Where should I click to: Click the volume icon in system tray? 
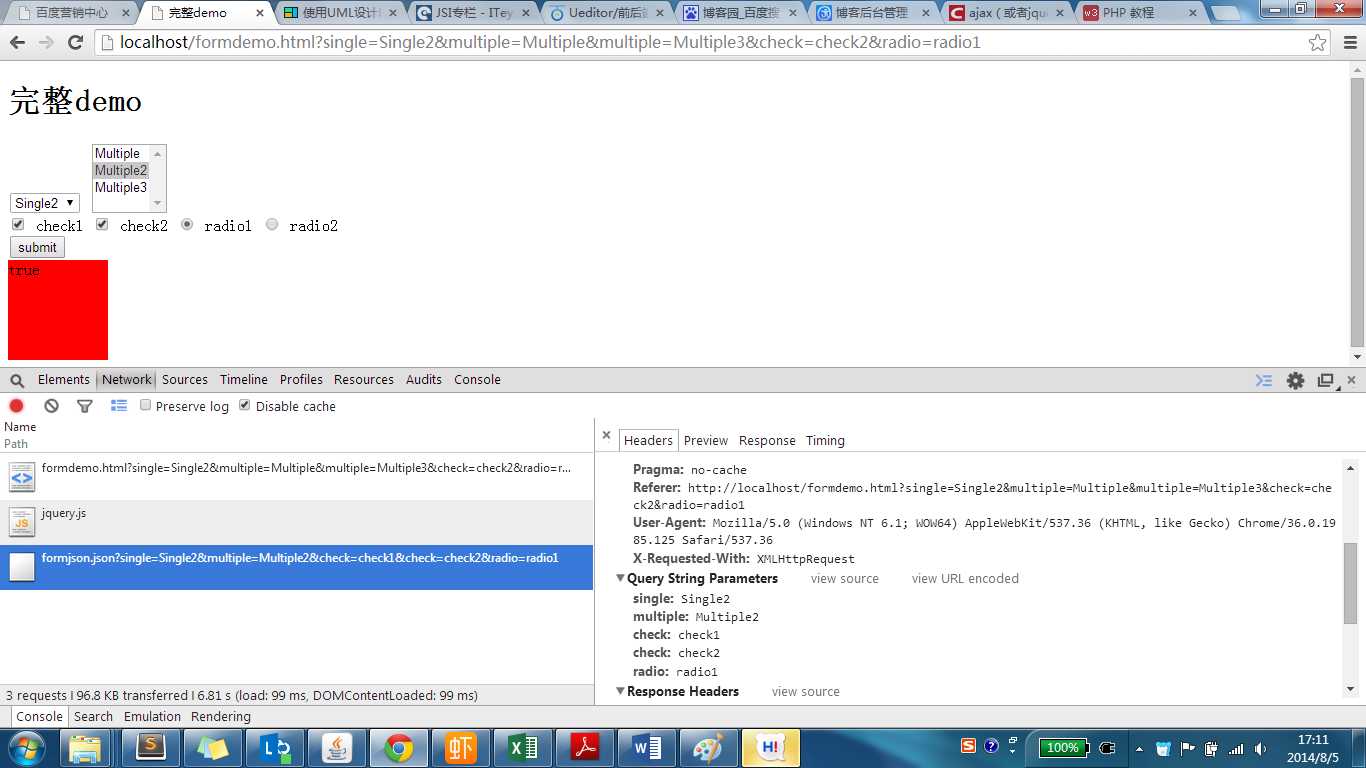1260,748
